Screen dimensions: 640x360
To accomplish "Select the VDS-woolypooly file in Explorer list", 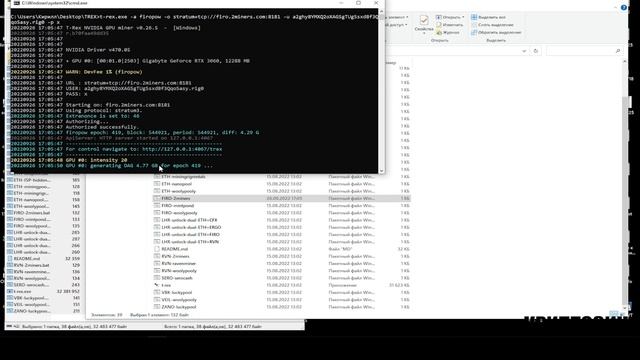I will click(x=178, y=300).
